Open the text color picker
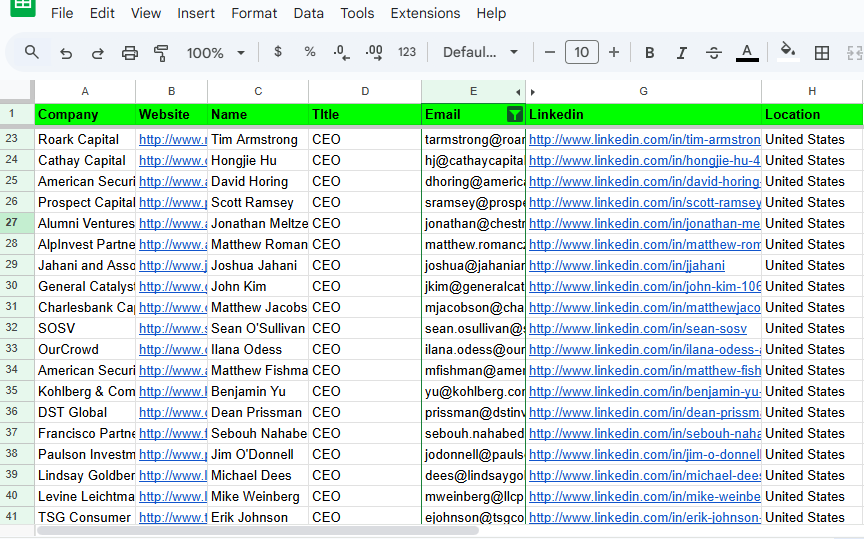The height and width of the screenshot is (539, 864). [747, 52]
